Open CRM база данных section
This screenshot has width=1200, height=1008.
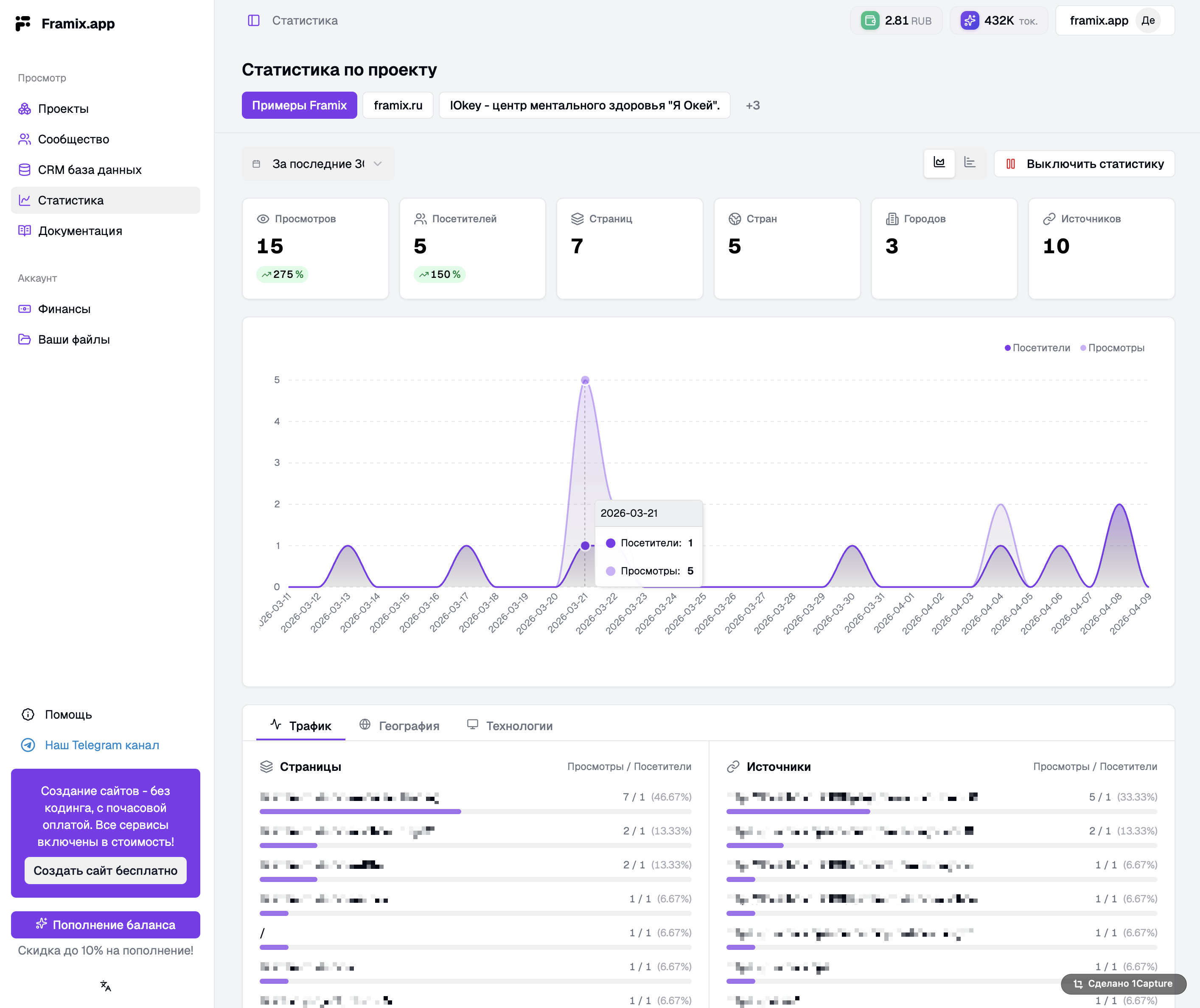click(89, 170)
